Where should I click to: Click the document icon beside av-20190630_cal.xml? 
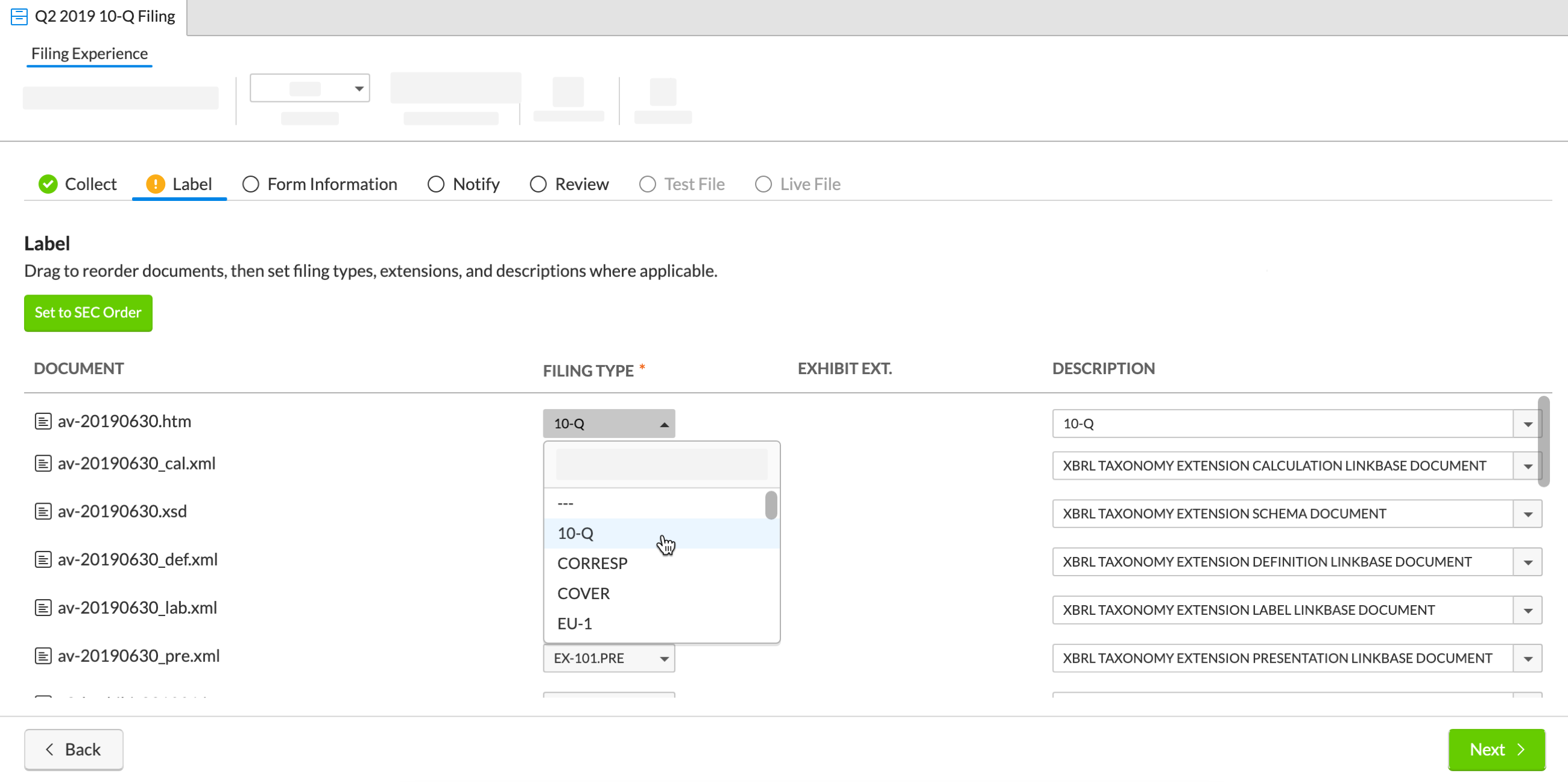tap(43, 463)
